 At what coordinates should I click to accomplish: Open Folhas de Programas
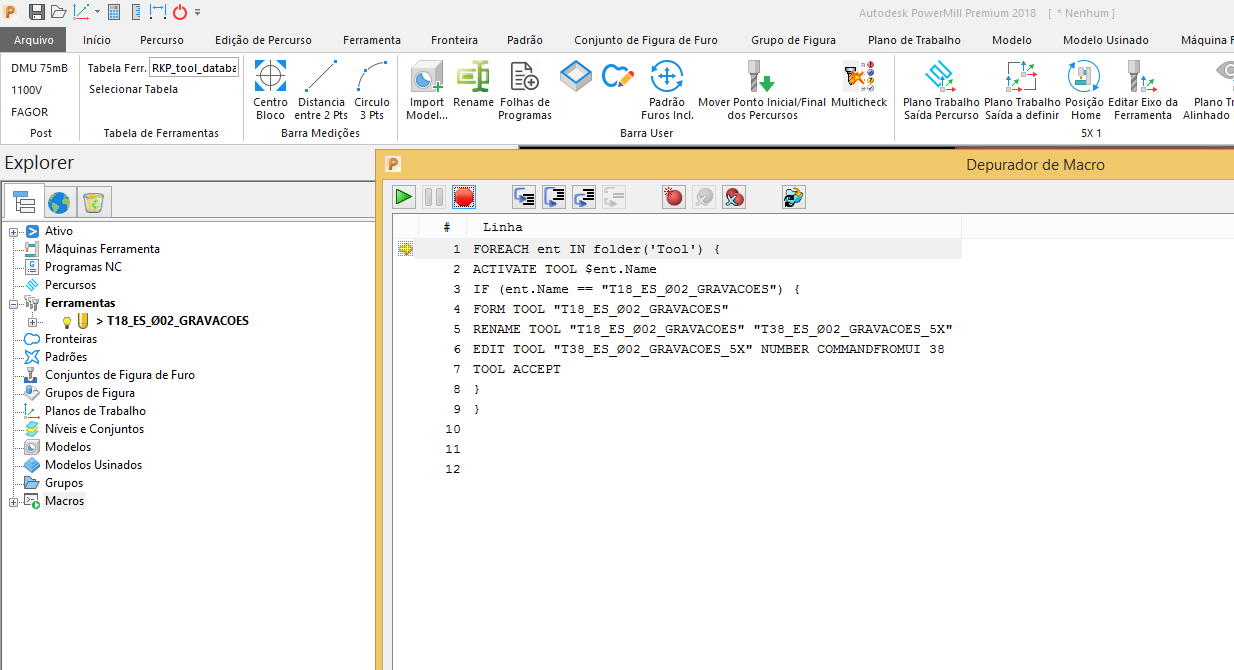point(524,88)
